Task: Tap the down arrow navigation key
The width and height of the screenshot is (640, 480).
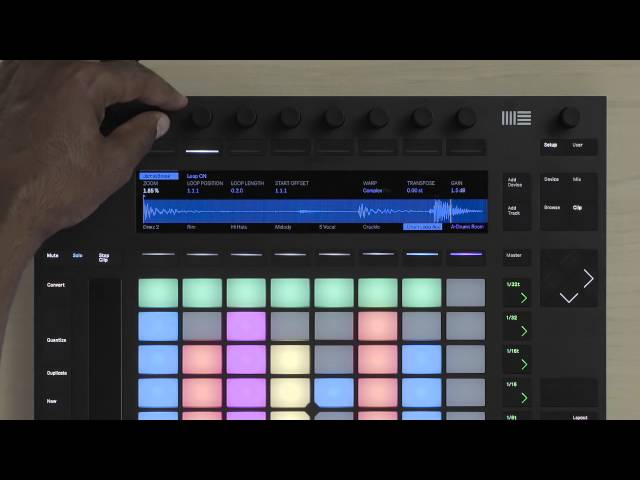Action: pyautogui.click(x=569, y=298)
